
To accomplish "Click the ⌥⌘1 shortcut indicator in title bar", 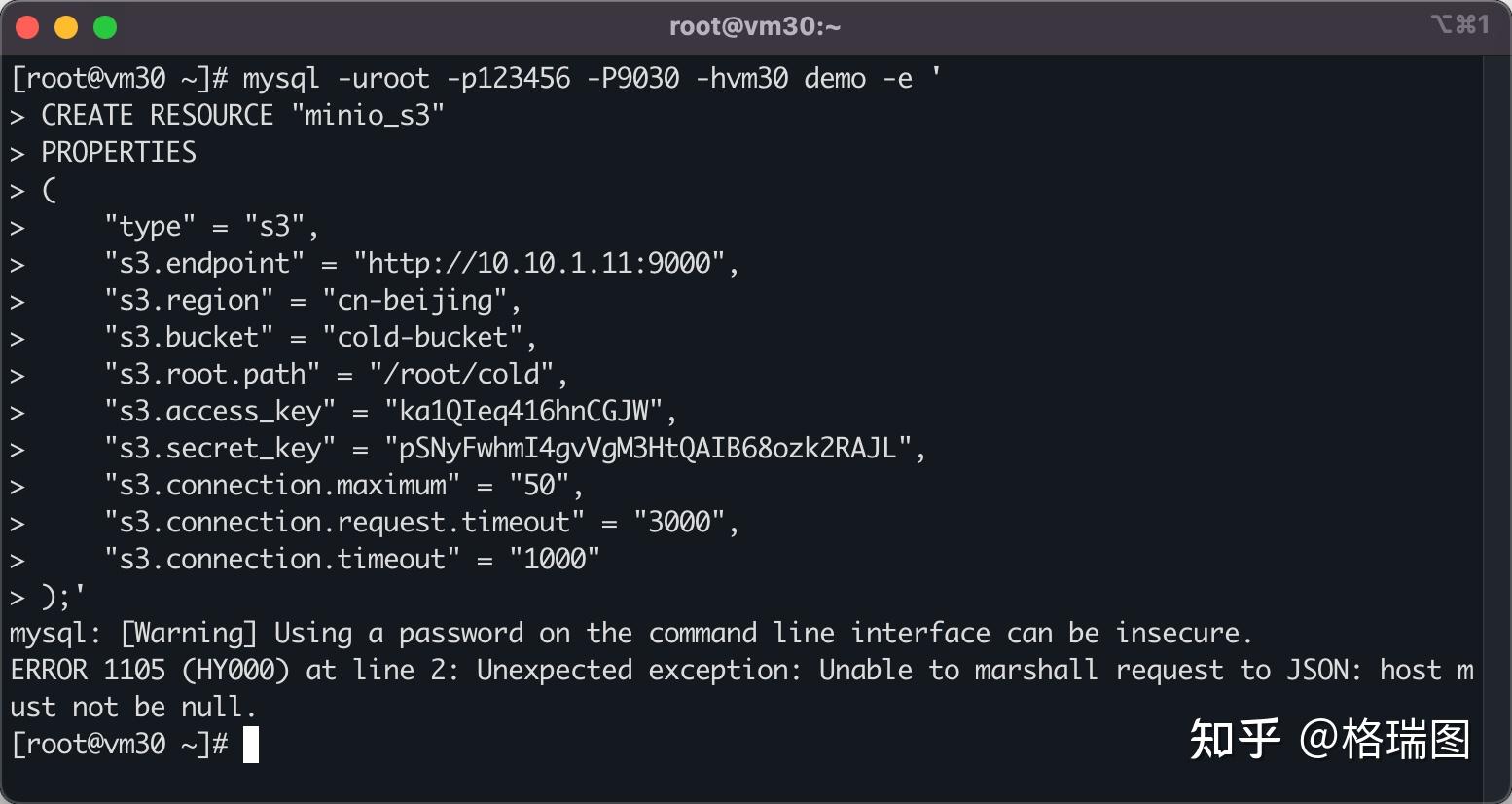I will click(x=1459, y=24).
